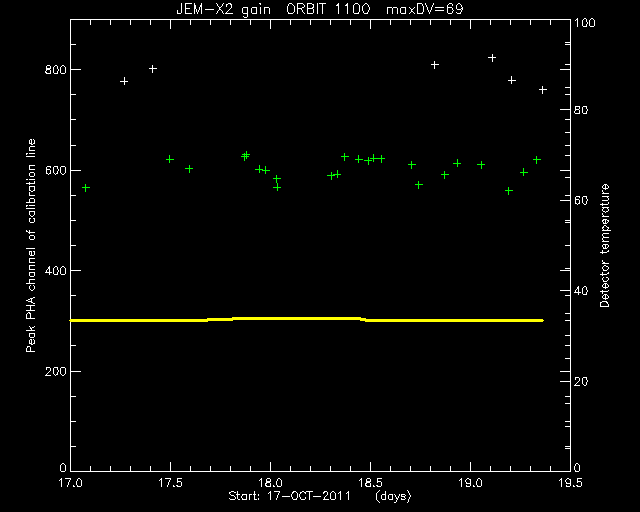The width and height of the screenshot is (640, 512).
Task: Click the 'Detector temperature' axis label
Action: coord(605,245)
